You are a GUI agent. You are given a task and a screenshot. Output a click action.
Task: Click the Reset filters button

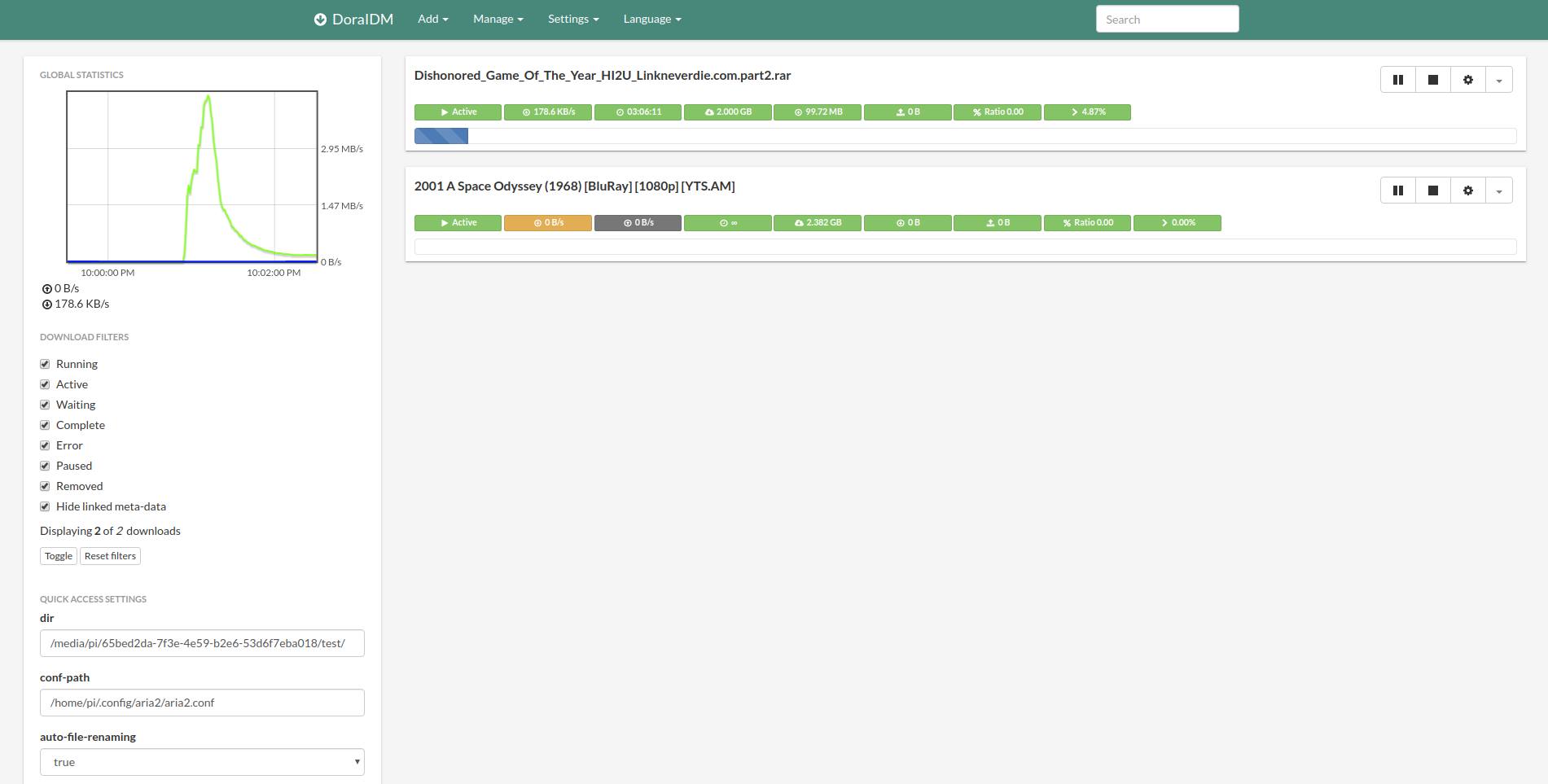[x=110, y=556]
